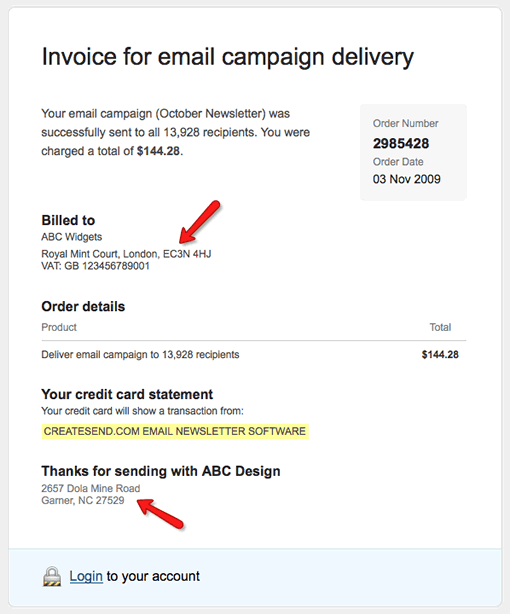Click the Total column header
Screen dimensions: 510x614
(x=440, y=327)
